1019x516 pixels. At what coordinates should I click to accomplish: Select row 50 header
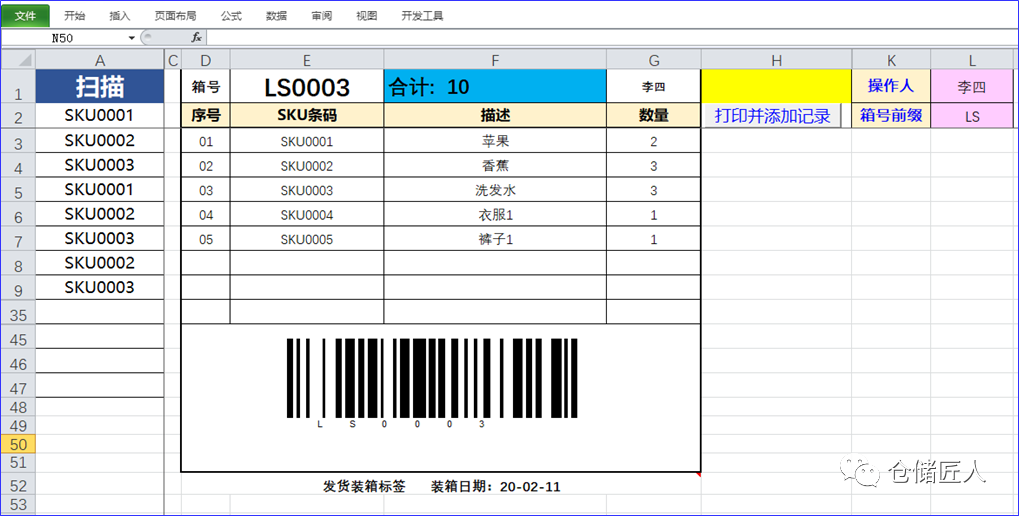[18, 445]
